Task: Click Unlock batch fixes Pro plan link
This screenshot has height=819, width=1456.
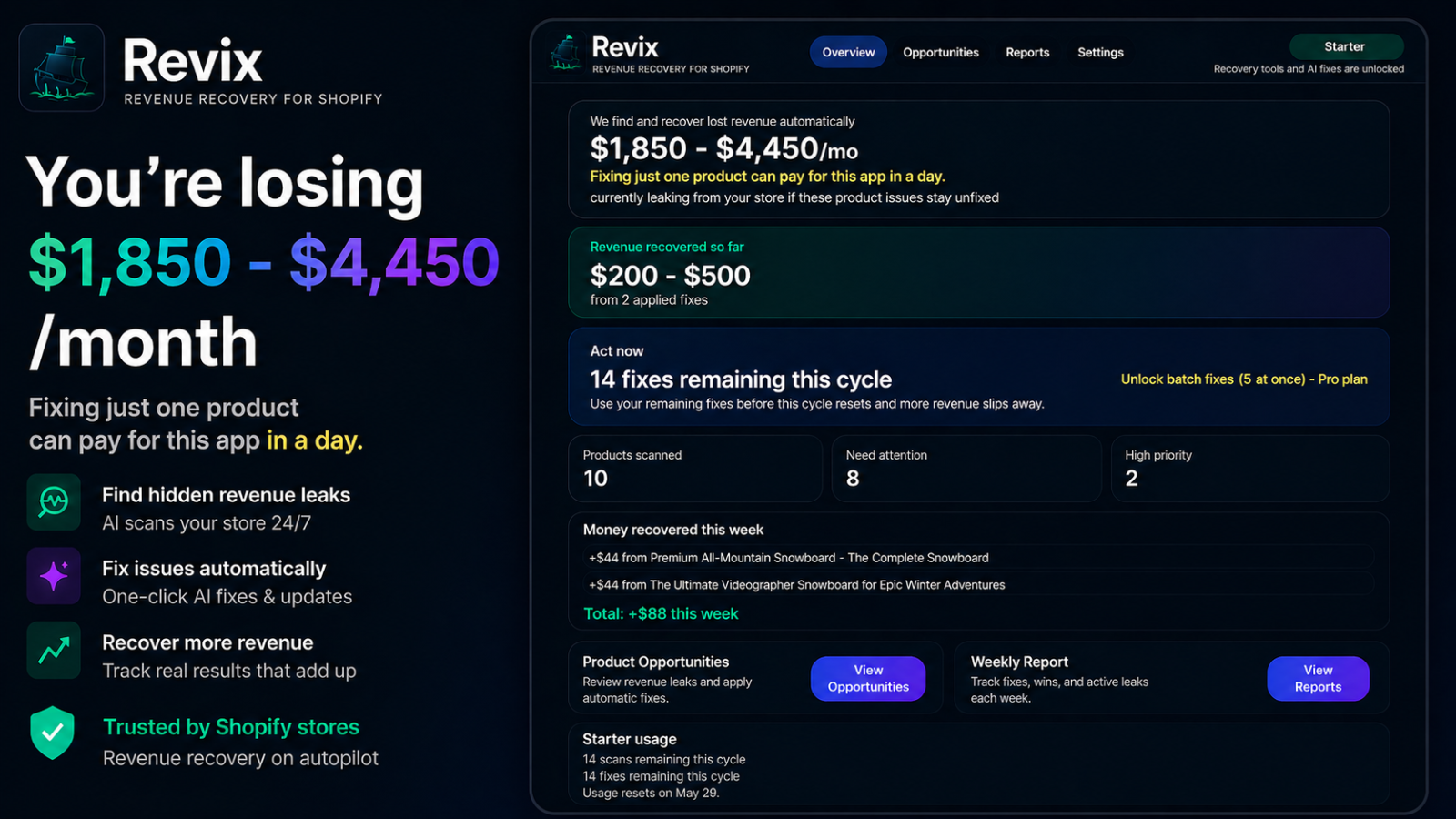Action: 1244,379
